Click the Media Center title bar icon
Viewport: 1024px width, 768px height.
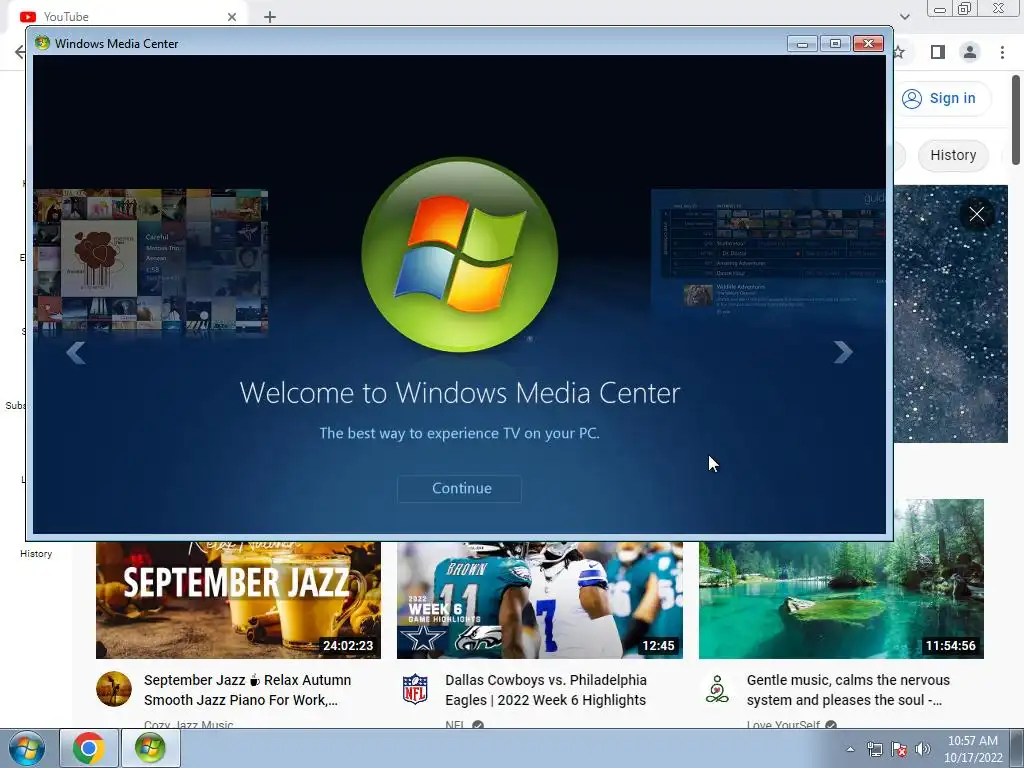point(42,43)
